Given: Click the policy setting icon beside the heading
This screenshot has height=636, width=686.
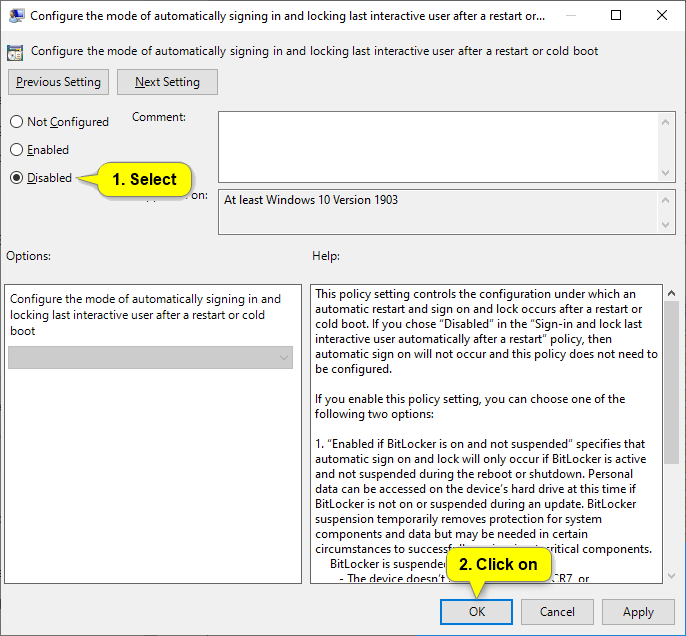Looking at the screenshot, I should coord(16,51).
